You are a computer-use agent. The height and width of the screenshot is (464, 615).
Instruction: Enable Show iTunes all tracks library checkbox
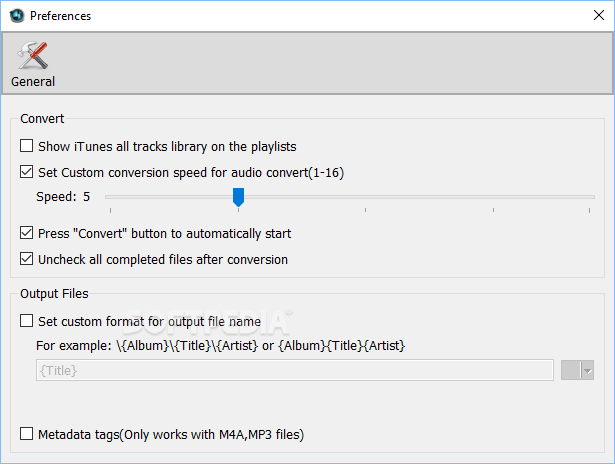(x=26, y=146)
